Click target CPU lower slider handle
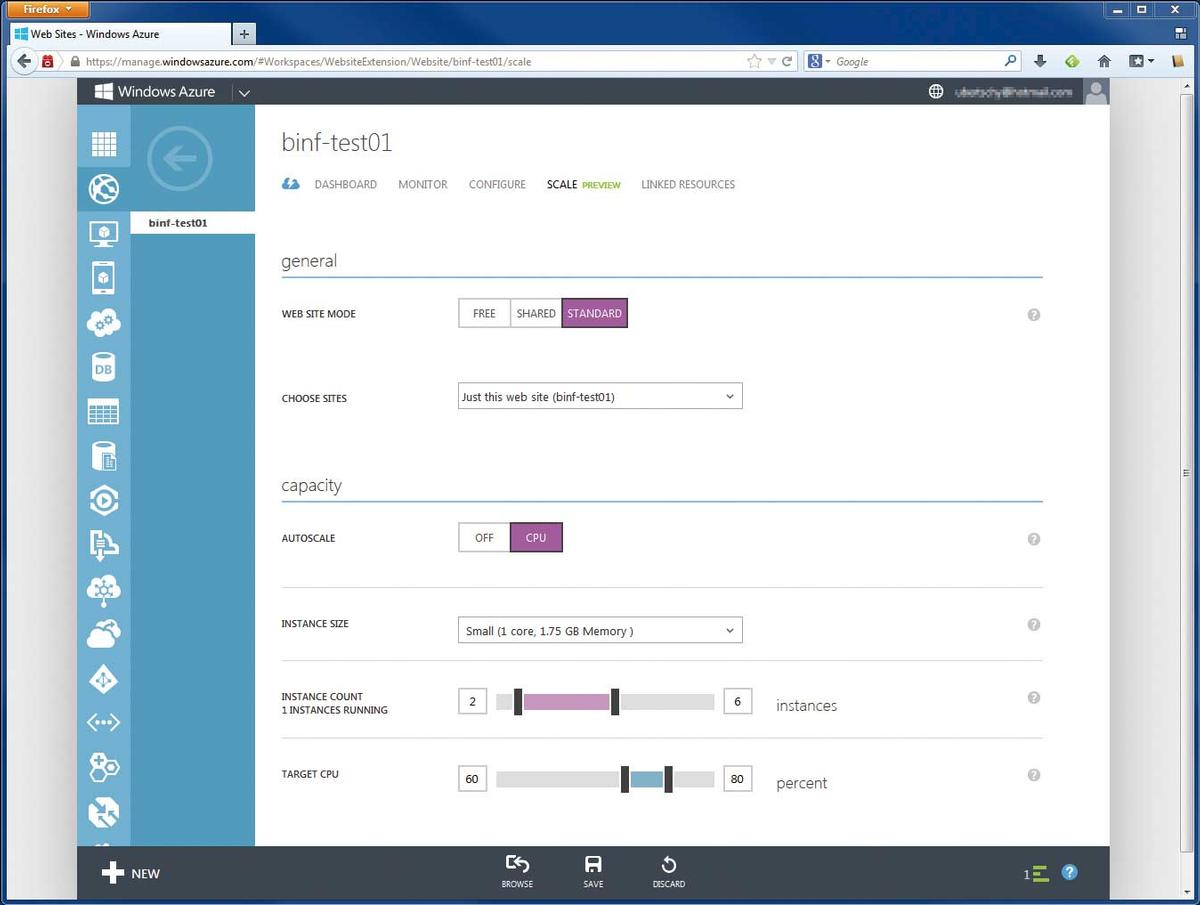The height and width of the screenshot is (905, 1200). pyautogui.click(x=625, y=779)
